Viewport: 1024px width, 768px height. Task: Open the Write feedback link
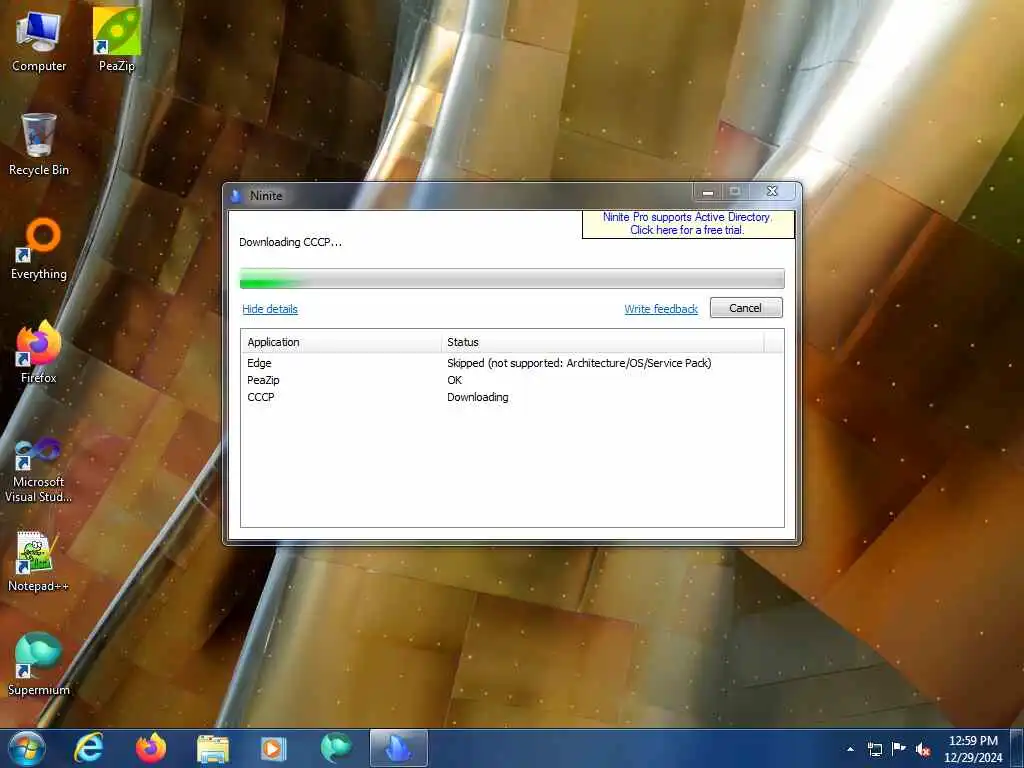(x=661, y=309)
